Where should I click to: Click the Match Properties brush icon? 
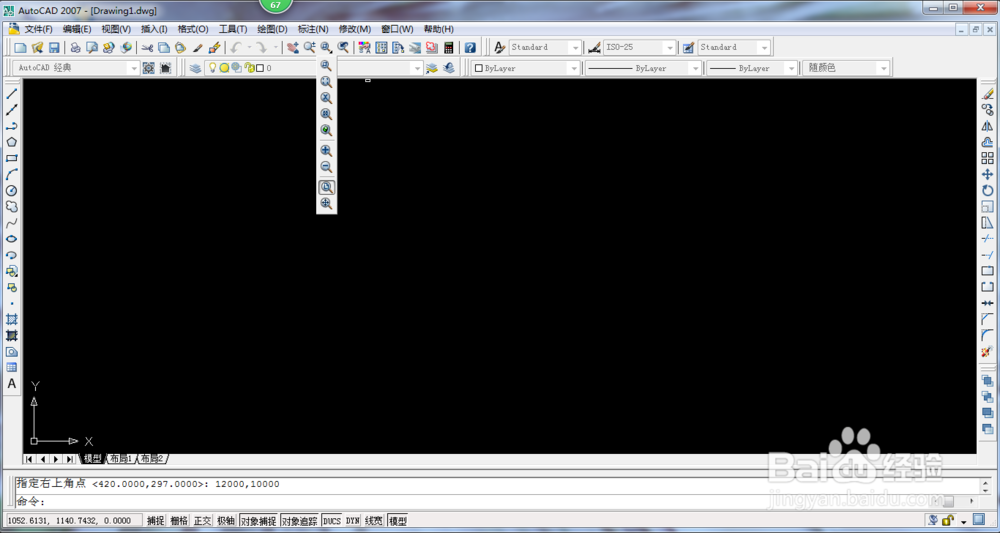coord(198,47)
